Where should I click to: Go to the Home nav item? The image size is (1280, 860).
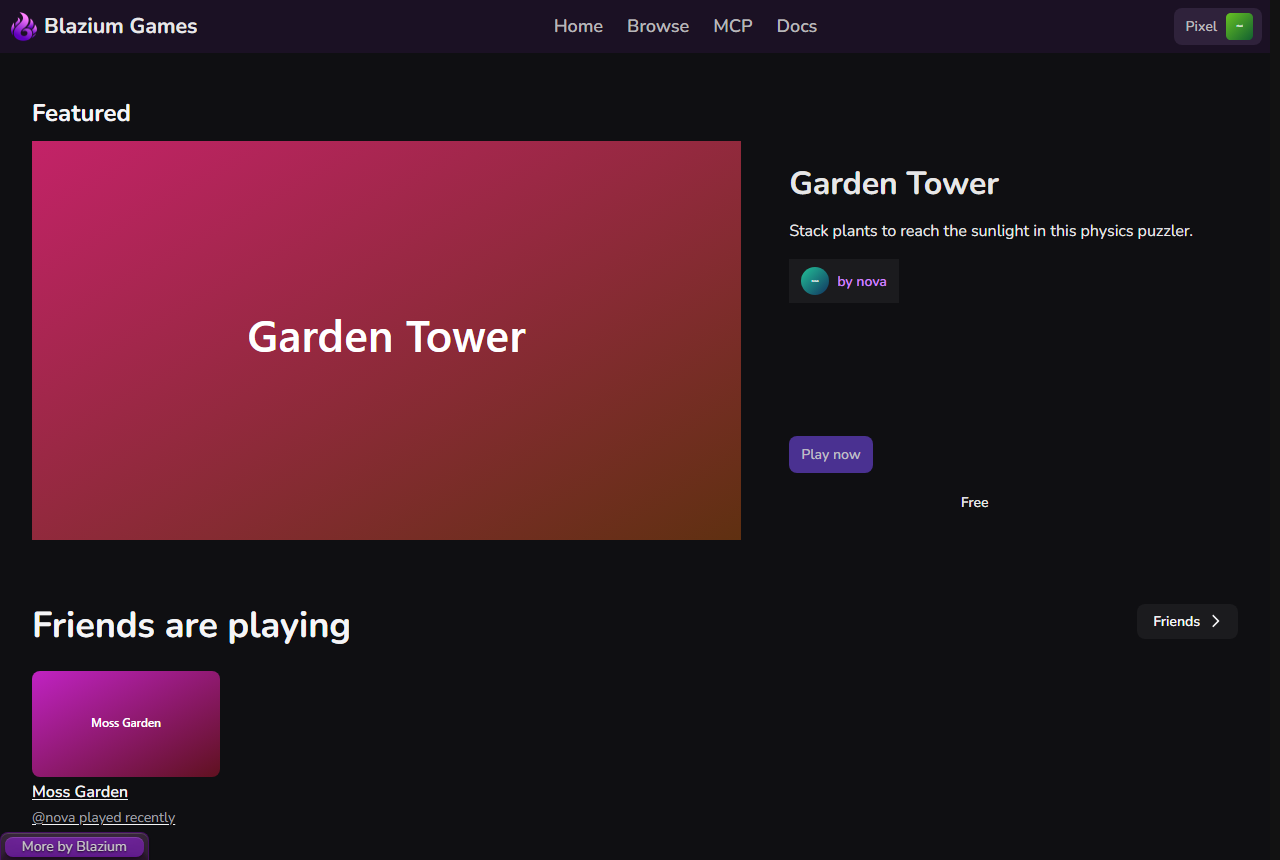click(578, 26)
